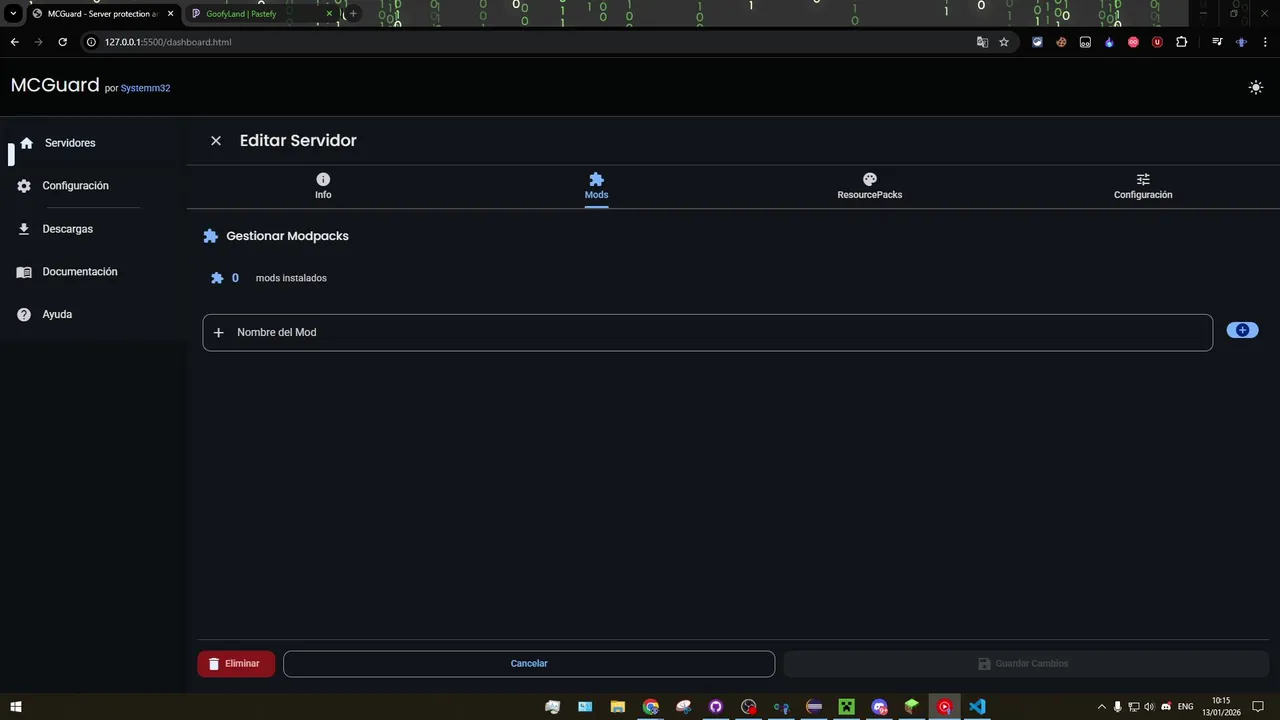Open the Windows Start menu
The height and width of the screenshot is (720, 1280).
[x=16, y=707]
